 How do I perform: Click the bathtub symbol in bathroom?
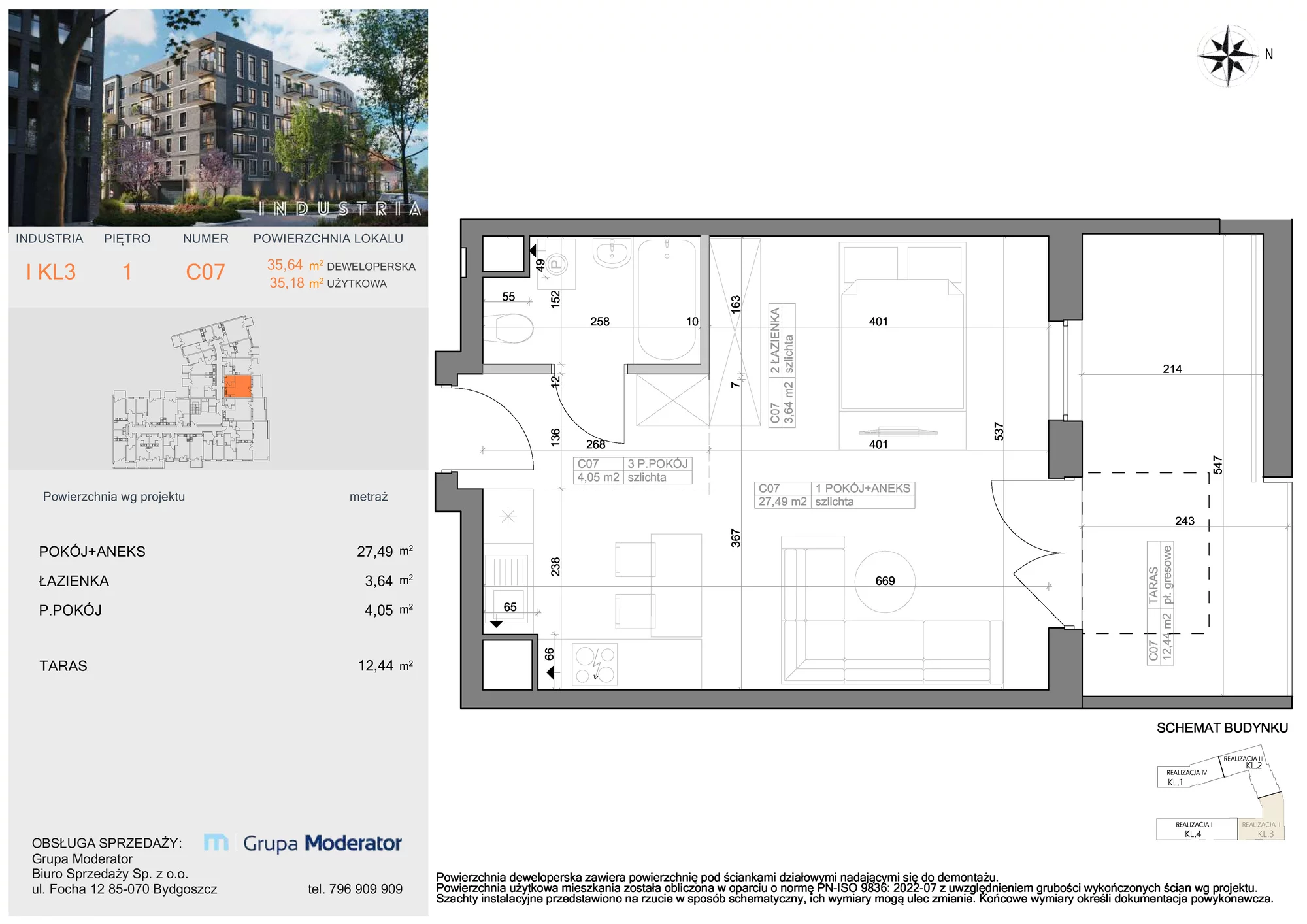pyautogui.click(x=667, y=299)
